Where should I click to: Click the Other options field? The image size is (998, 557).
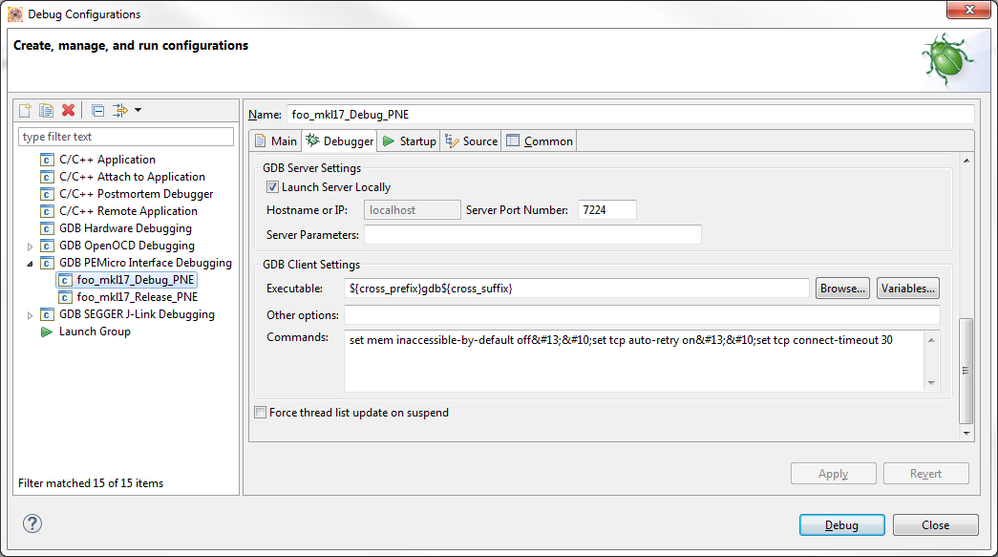(x=642, y=315)
